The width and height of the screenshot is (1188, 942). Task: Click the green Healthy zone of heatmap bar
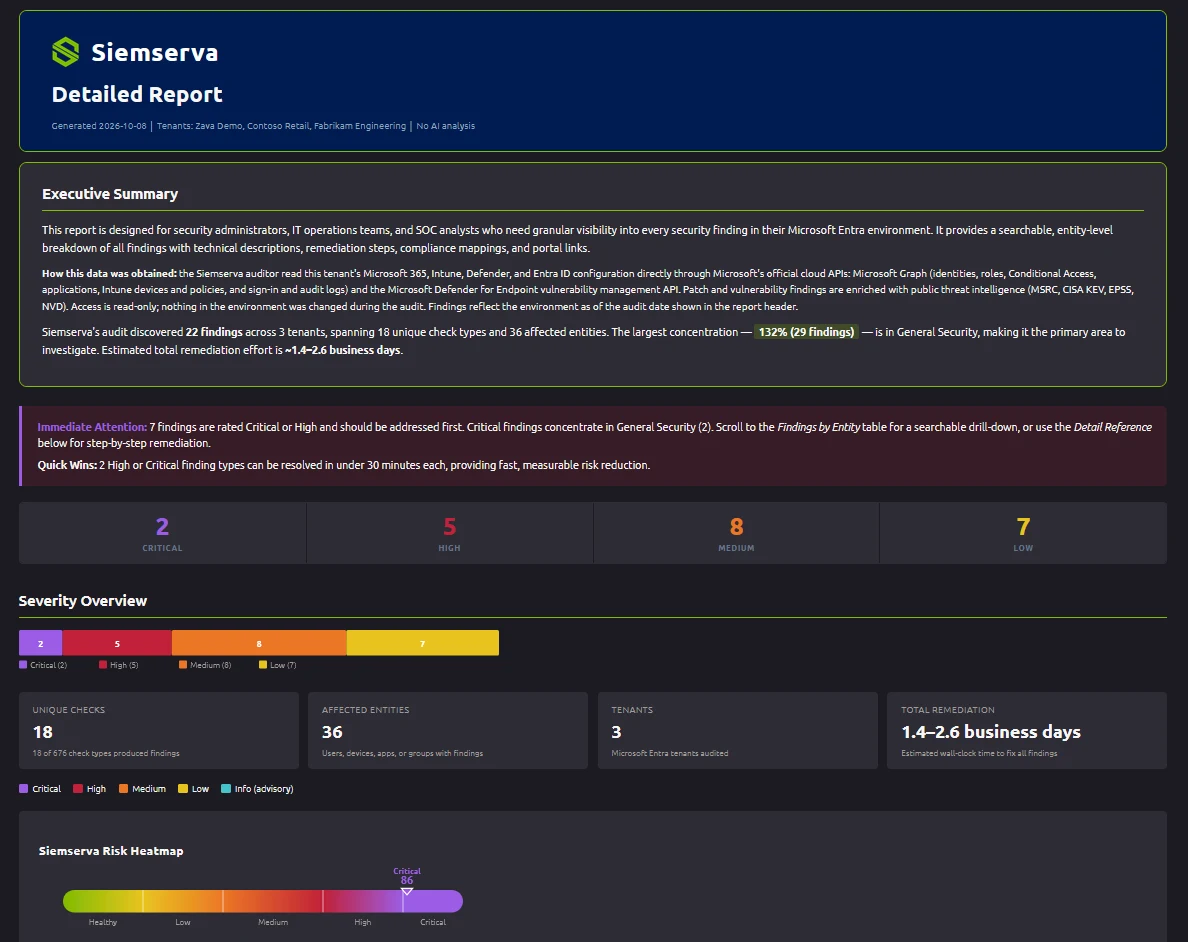point(103,901)
